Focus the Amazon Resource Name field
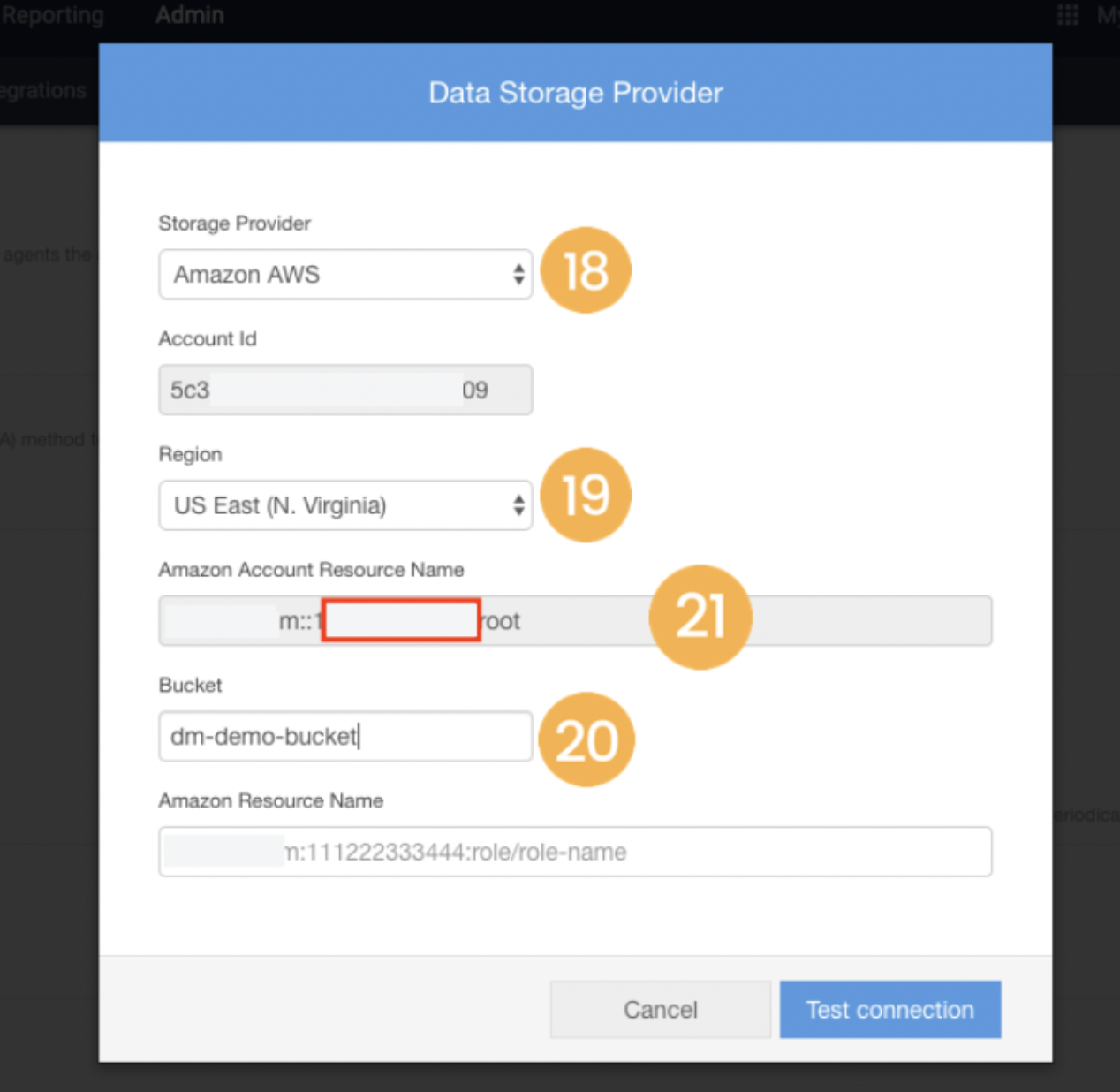Screen dimensions: 1120x1092 (x=575, y=852)
